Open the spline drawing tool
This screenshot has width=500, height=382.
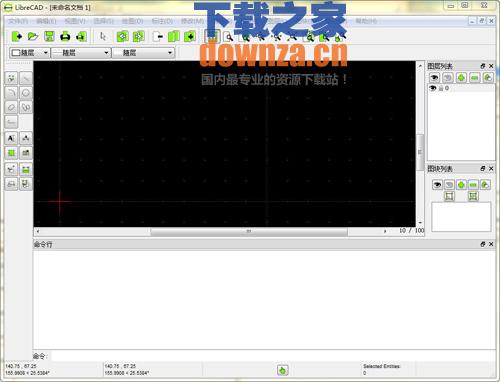click(26, 107)
